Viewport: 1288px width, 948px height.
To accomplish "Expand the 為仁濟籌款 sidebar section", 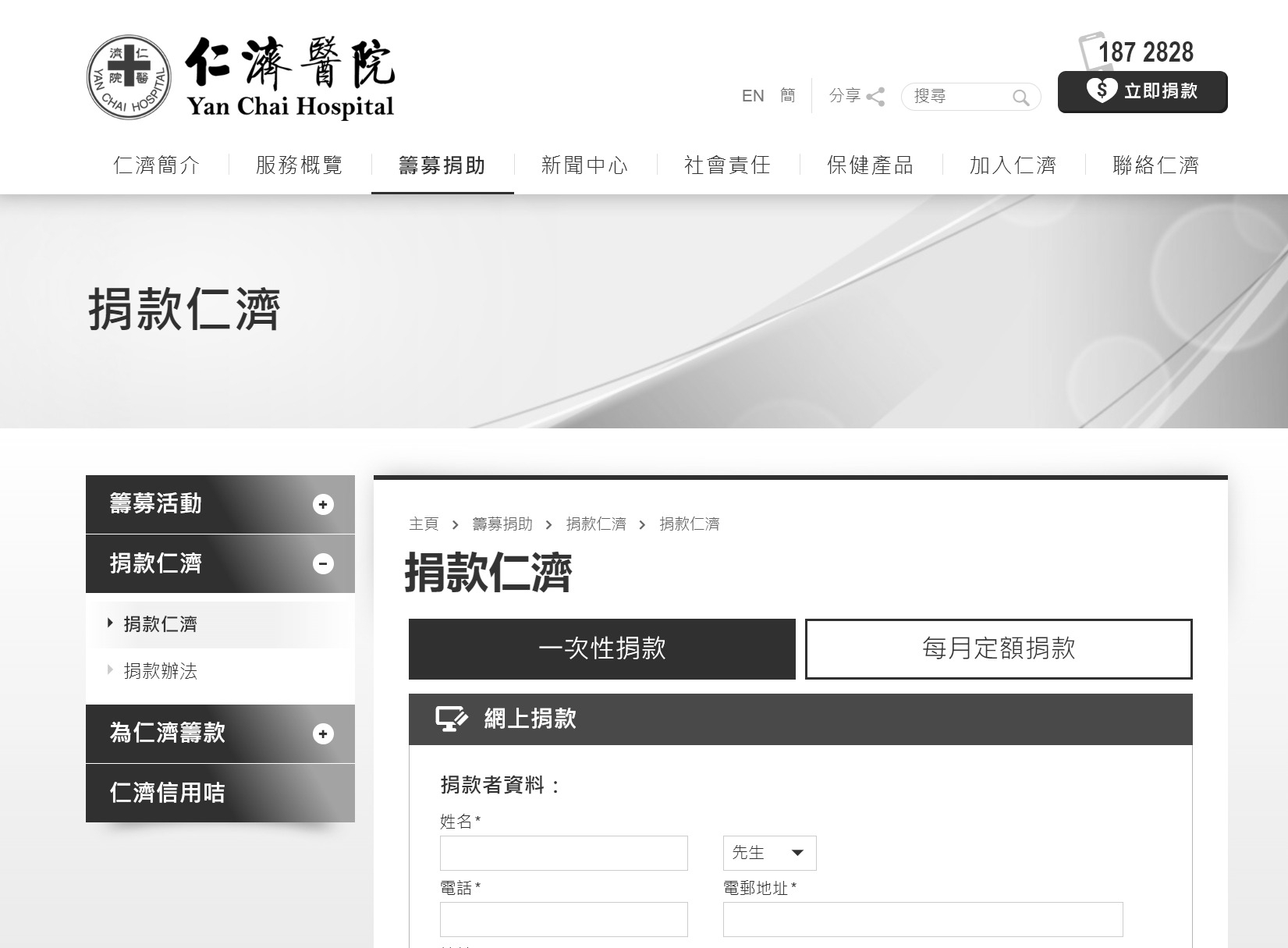I will point(322,733).
